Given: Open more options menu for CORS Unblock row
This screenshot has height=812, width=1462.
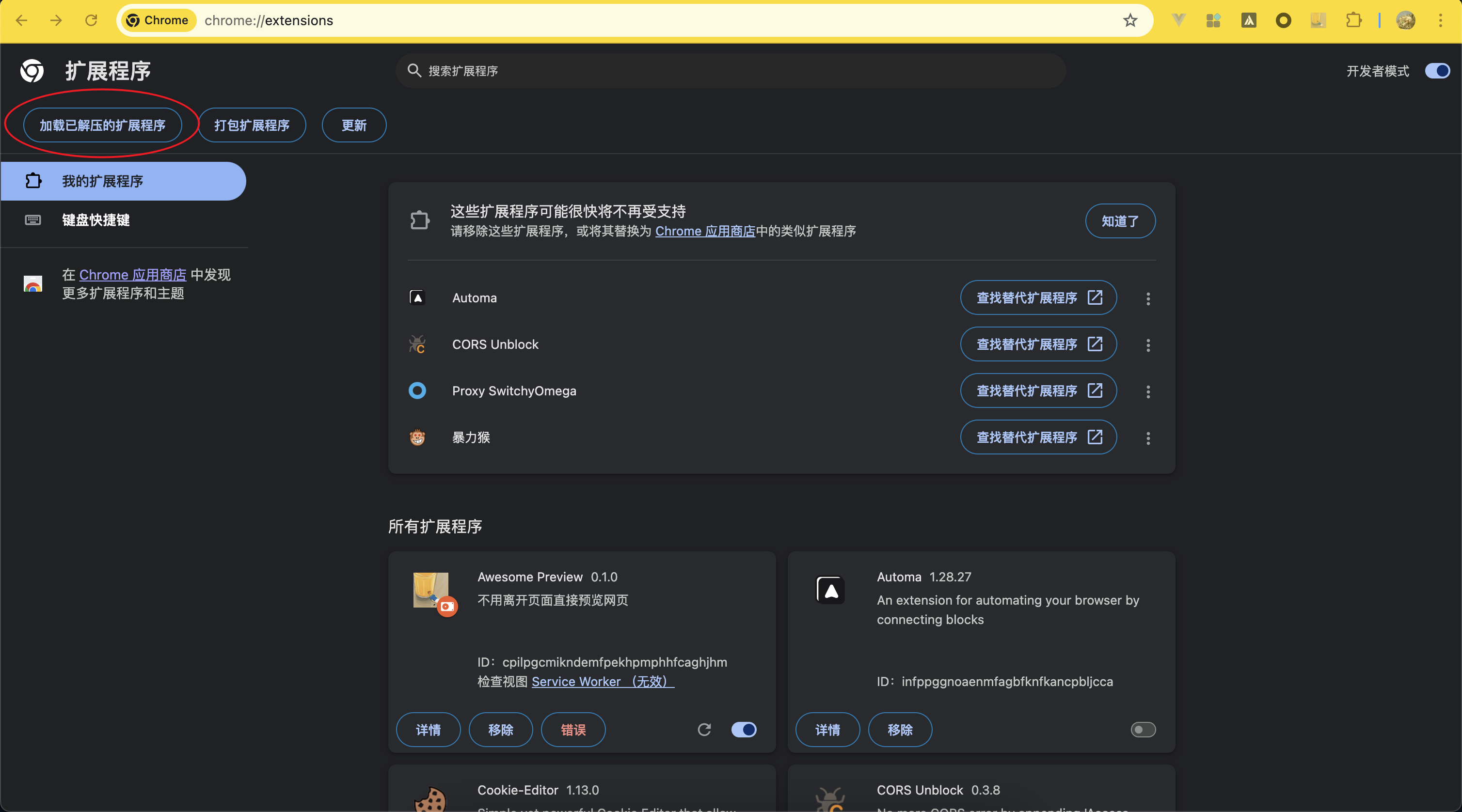Looking at the screenshot, I should coord(1147,345).
